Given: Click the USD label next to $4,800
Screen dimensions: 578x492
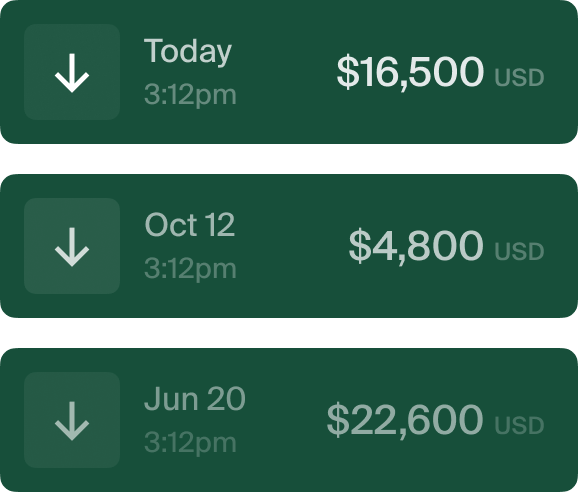Looking at the screenshot, I should 519,251.
